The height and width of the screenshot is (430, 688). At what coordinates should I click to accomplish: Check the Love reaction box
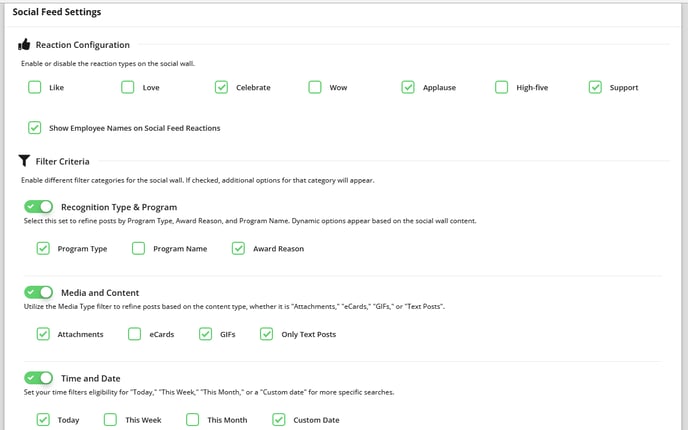click(128, 87)
